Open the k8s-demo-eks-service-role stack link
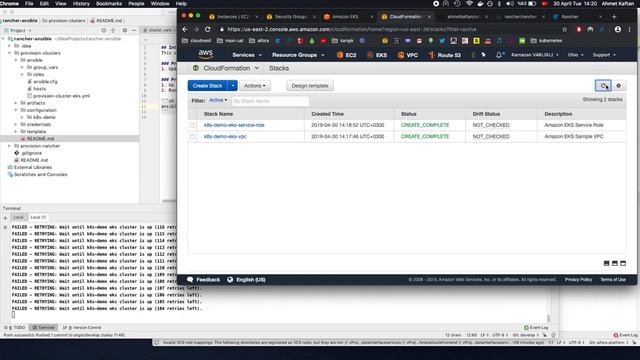Viewport: 640px width, 360px height. [x=234, y=125]
